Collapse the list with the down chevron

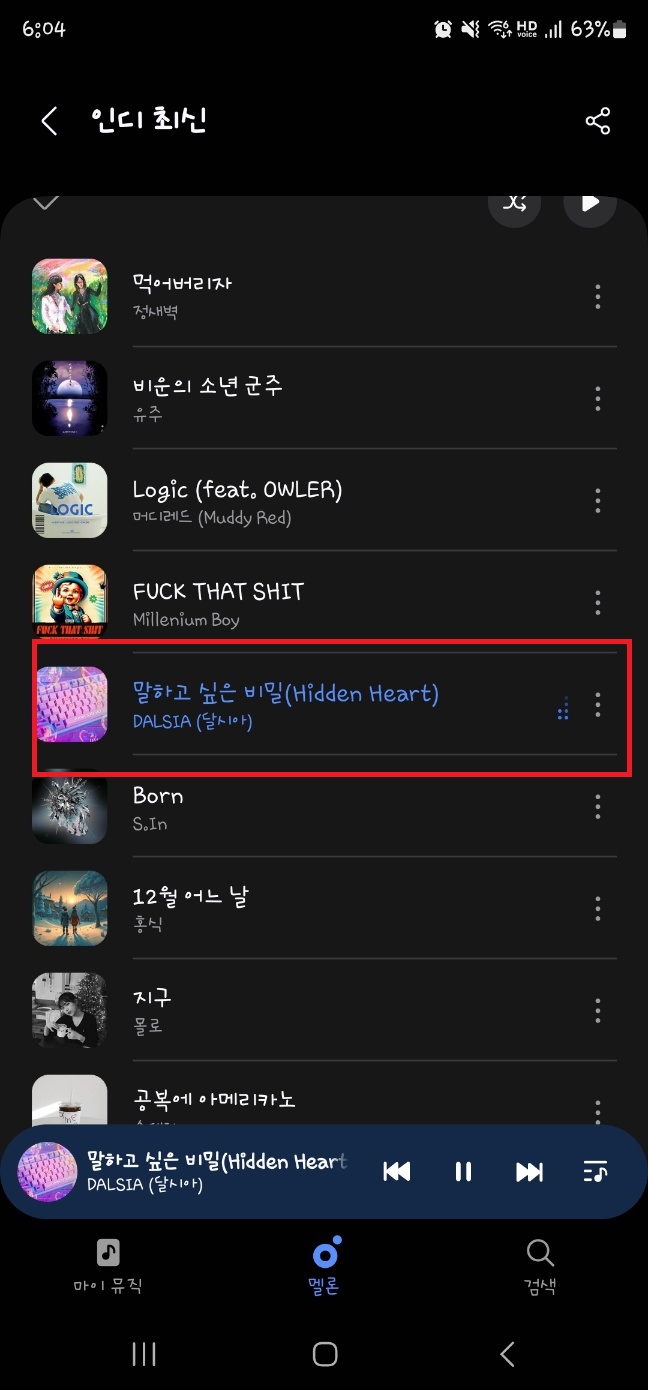pyautogui.click(x=46, y=202)
